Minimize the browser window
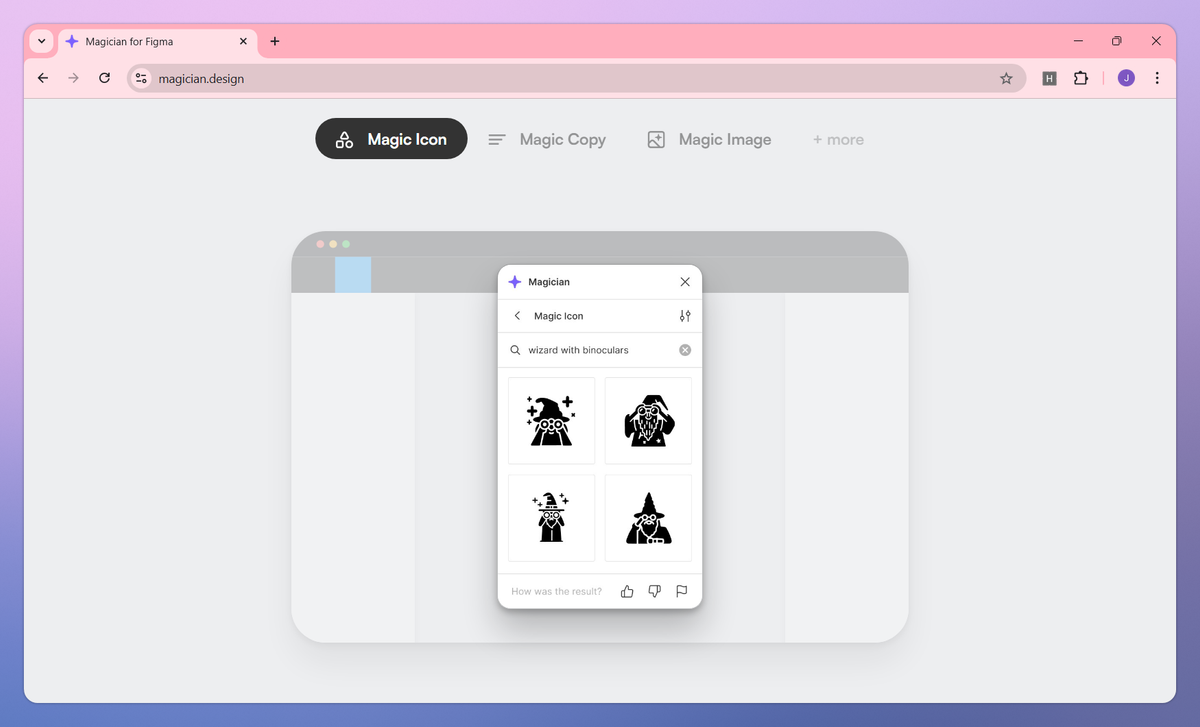The width and height of the screenshot is (1200, 727). (x=1078, y=41)
